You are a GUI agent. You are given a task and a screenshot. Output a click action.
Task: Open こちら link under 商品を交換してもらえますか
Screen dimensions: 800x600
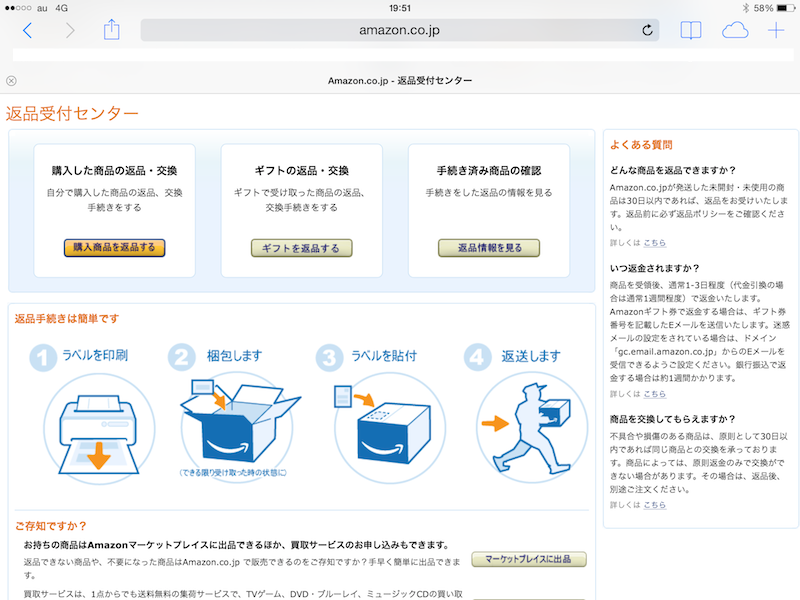(x=654, y=505)
